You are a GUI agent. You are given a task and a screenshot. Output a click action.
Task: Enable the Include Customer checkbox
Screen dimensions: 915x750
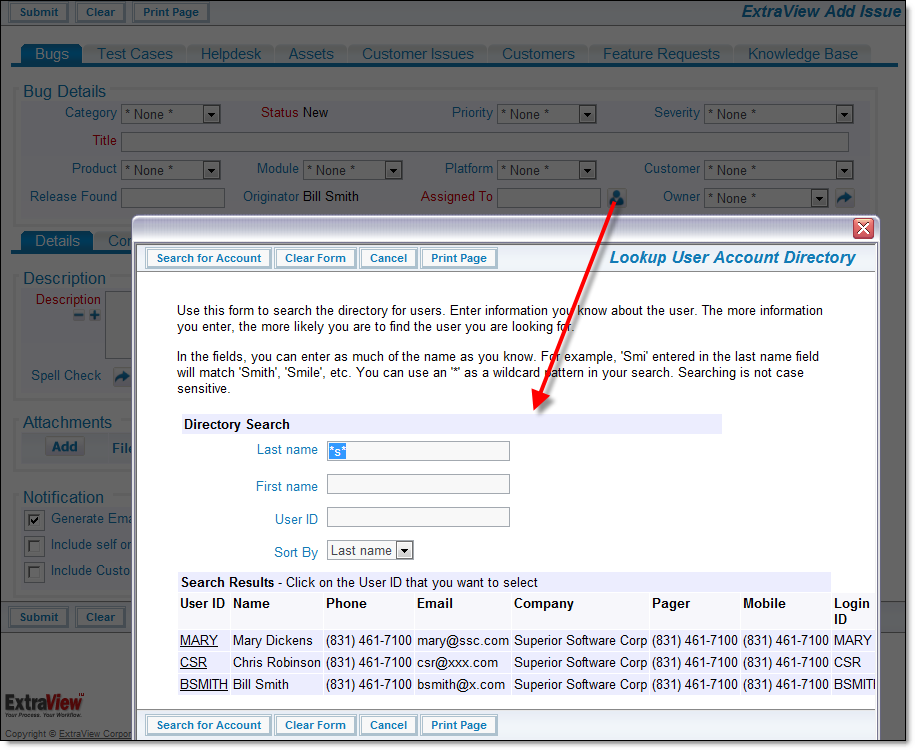click(x=34, y=571)
